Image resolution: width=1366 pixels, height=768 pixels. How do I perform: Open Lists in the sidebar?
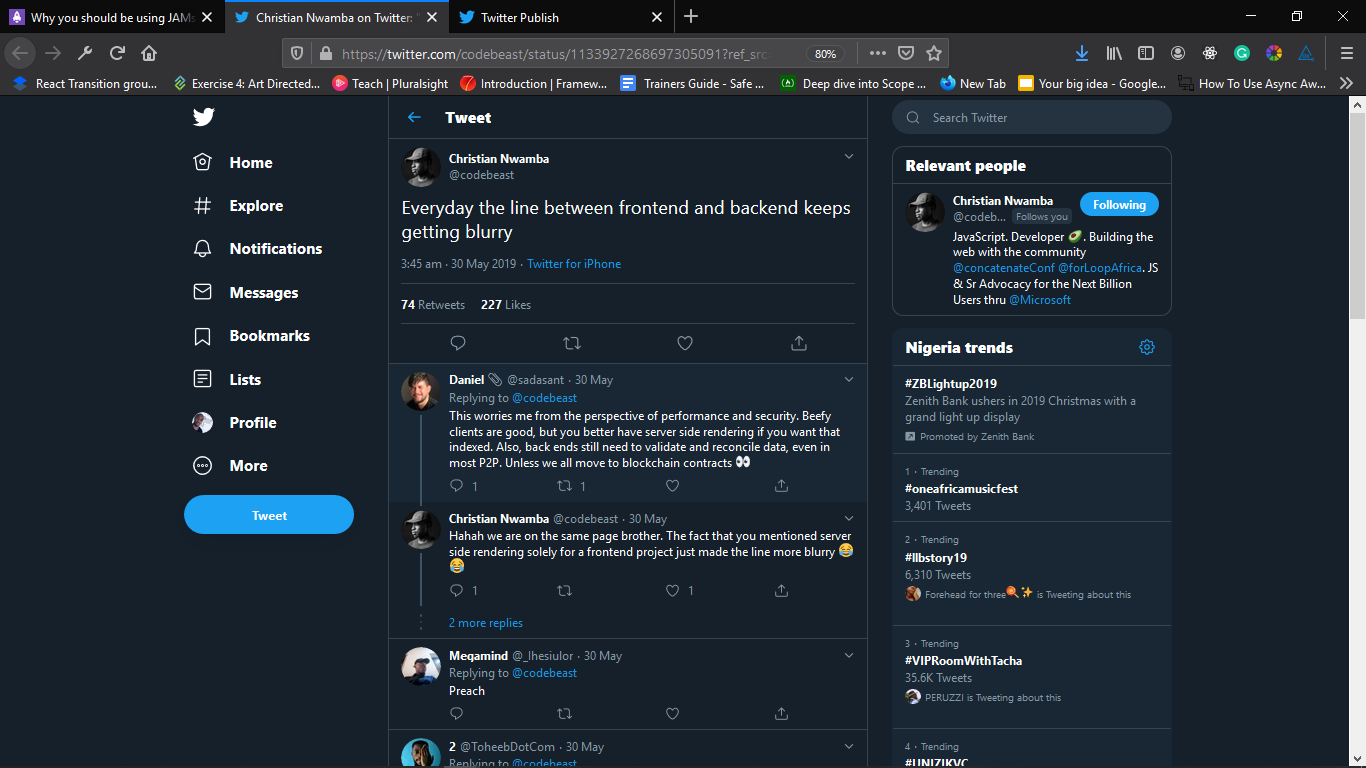click(227, 379)
